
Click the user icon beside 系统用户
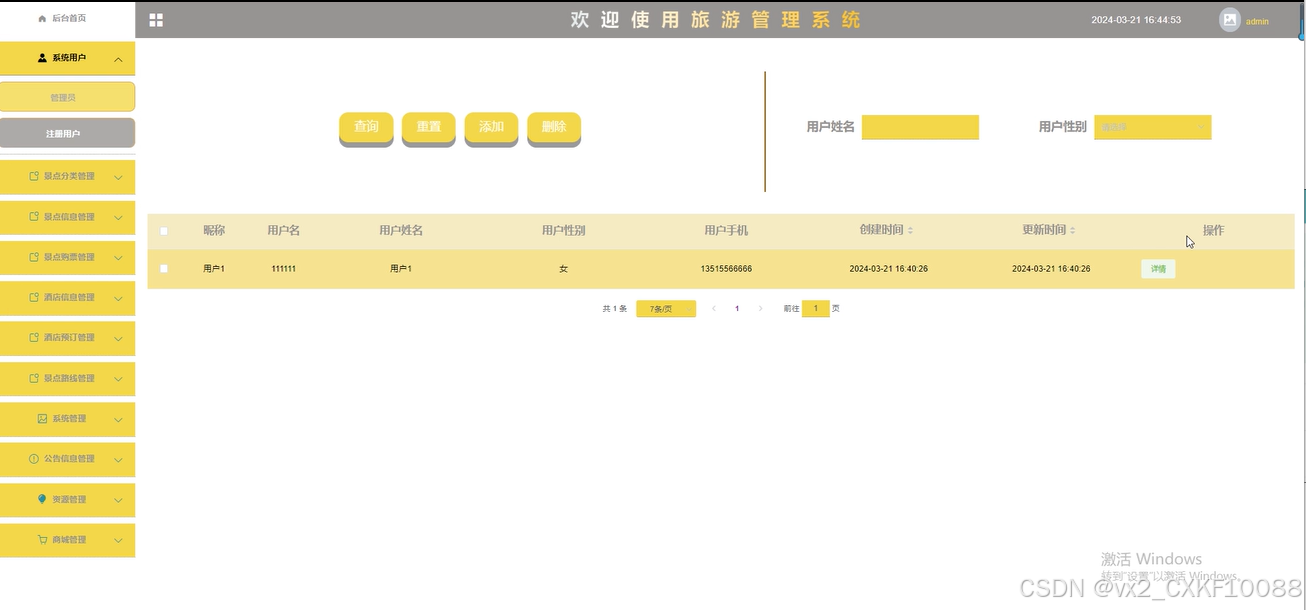click(x=42, y=58)
